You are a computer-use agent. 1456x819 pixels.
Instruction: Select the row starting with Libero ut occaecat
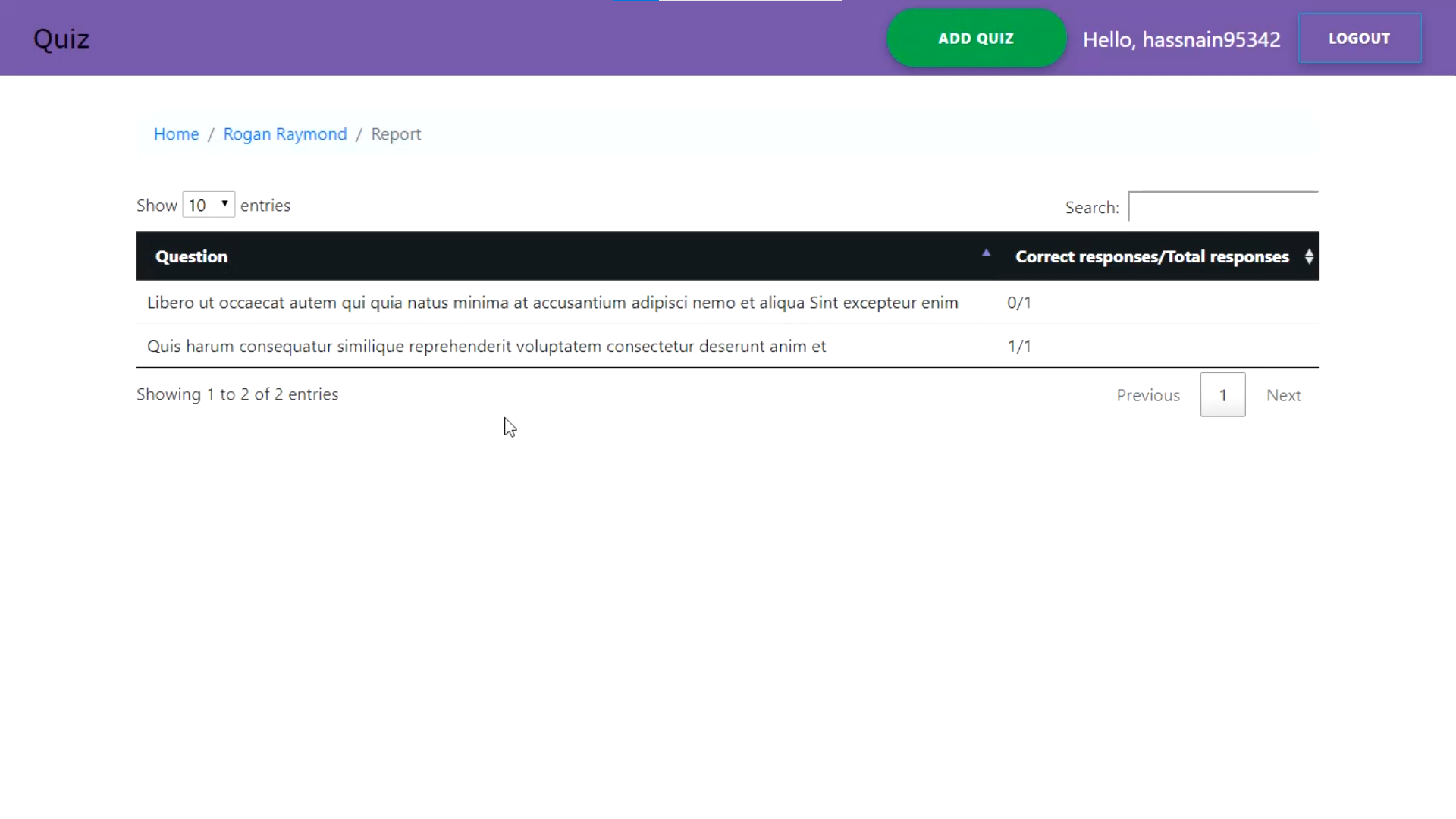pyautogui.click(x=552, y=303)
